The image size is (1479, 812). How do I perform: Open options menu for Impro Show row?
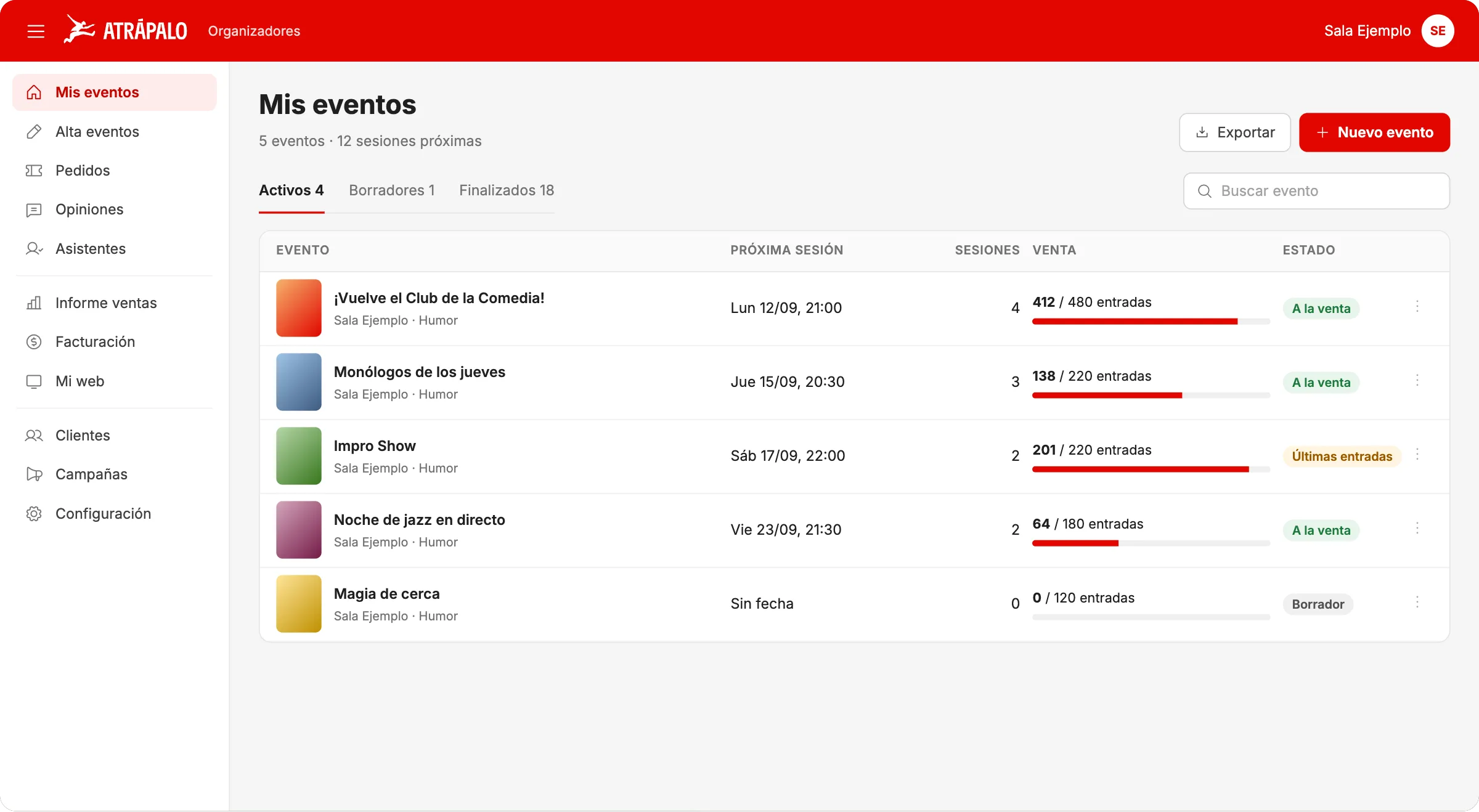(x=1417, y=454)
